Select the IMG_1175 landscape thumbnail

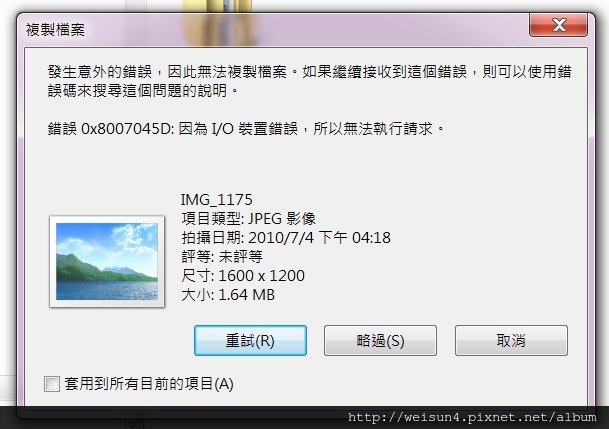point(107,261)
